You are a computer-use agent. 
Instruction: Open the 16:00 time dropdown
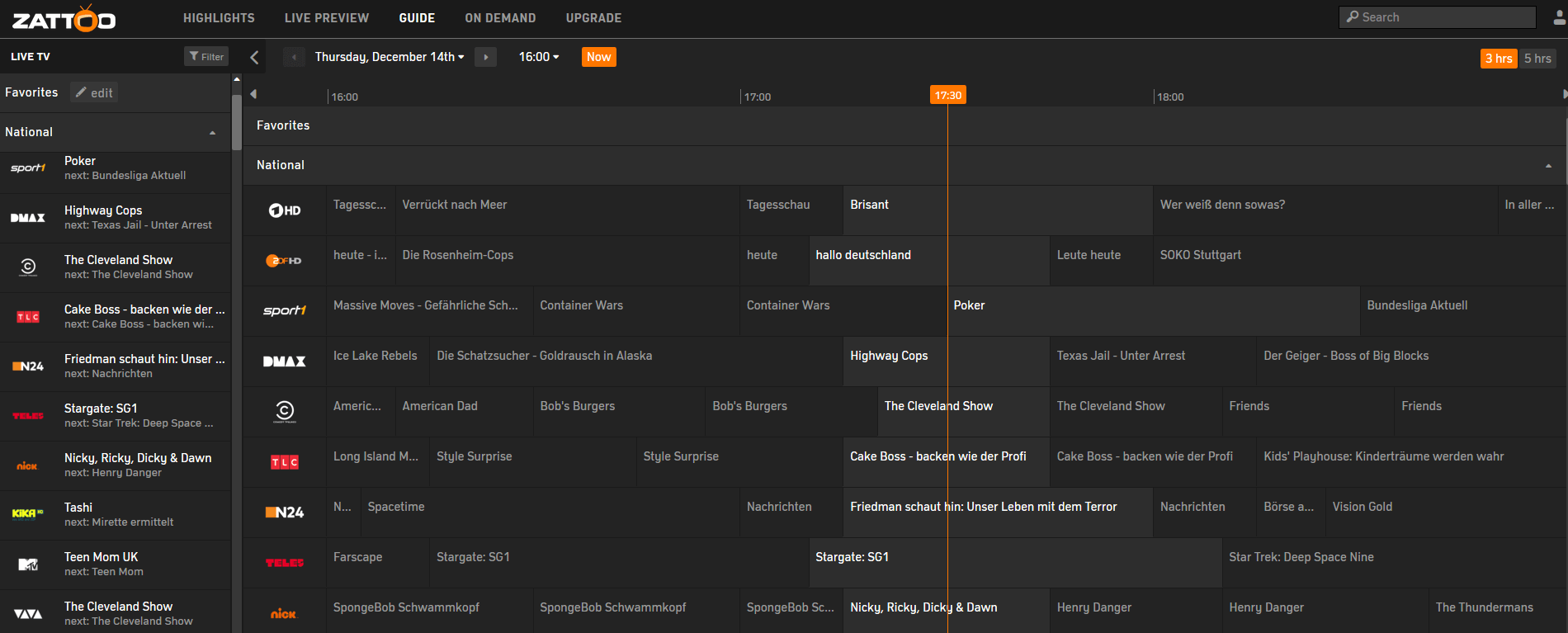tap(539, 57)
